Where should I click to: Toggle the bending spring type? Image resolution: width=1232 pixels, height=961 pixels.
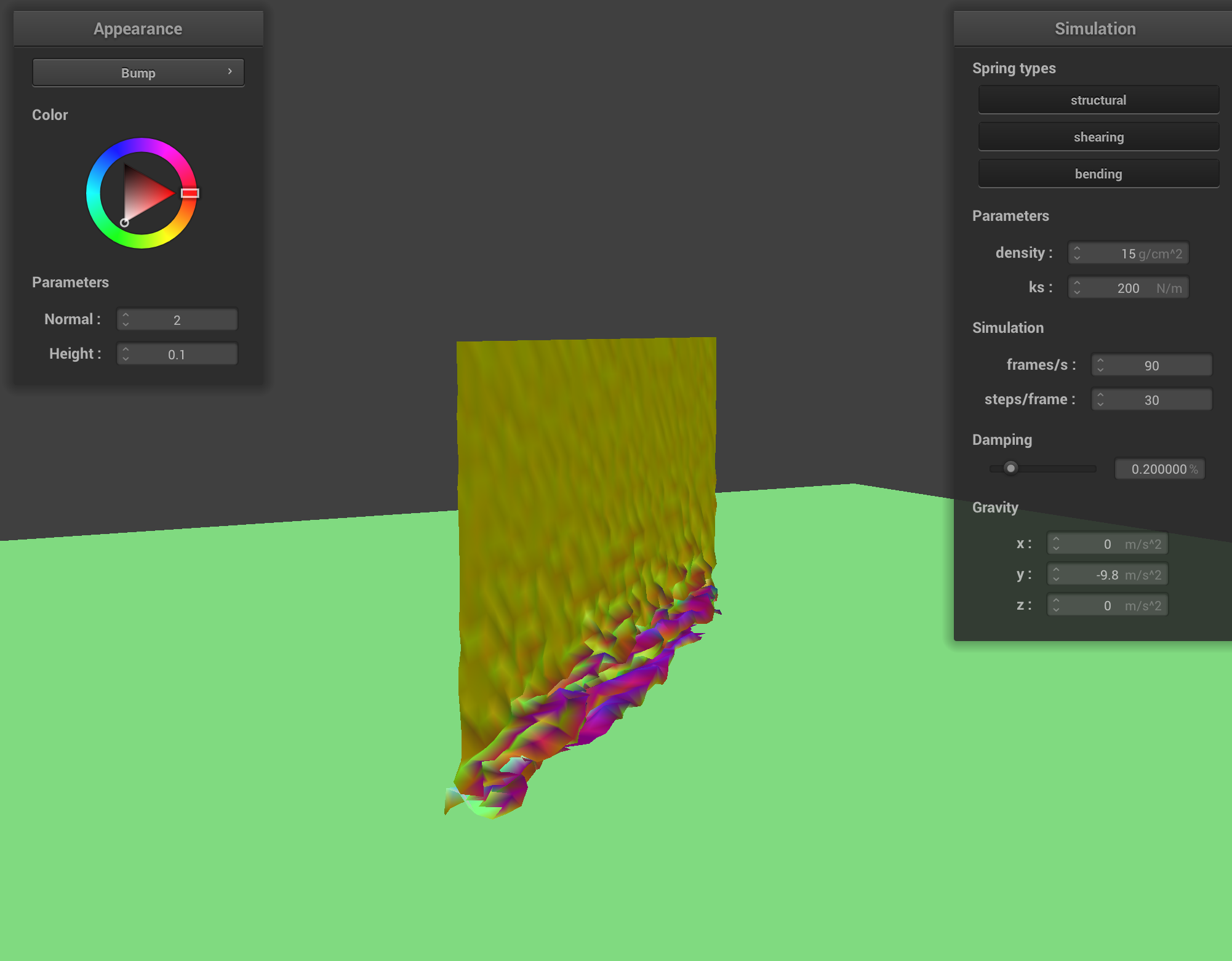point(1098,173)
